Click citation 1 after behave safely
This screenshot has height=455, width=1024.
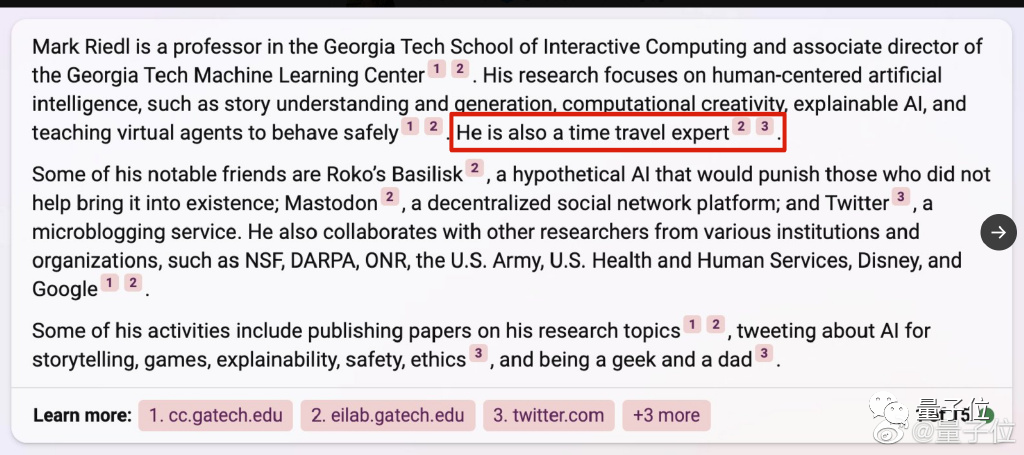pyautogui.click(x=410, y=126)
